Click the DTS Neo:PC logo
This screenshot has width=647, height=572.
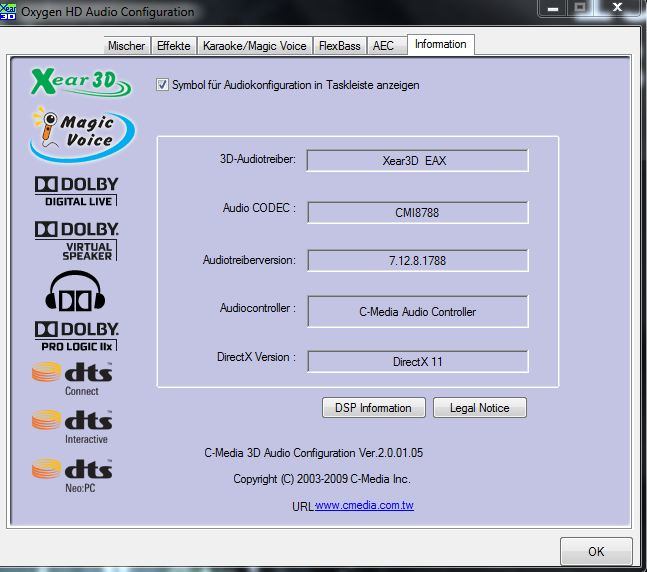(72, 476)
